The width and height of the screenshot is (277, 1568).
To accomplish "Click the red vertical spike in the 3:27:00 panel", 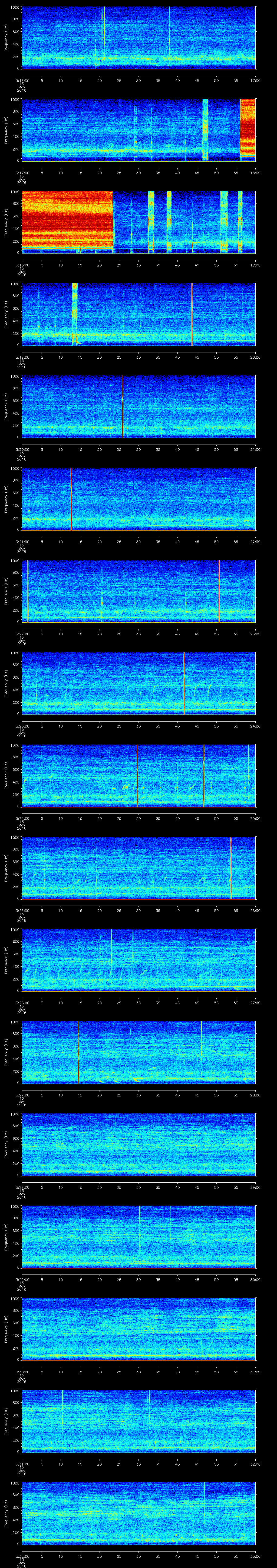I will point(78,1052).
